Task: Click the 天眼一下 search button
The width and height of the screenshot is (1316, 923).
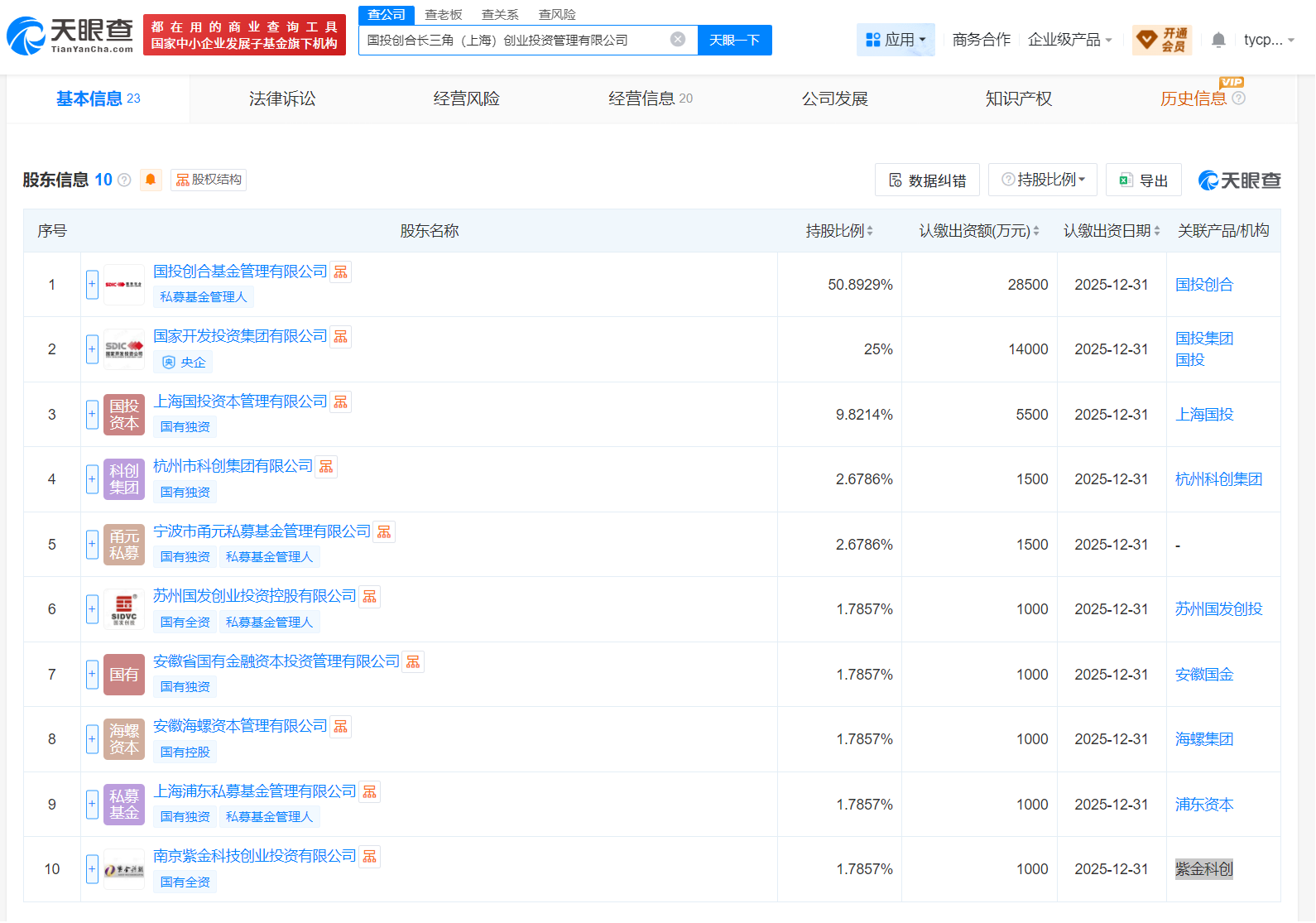Action: 735,40
